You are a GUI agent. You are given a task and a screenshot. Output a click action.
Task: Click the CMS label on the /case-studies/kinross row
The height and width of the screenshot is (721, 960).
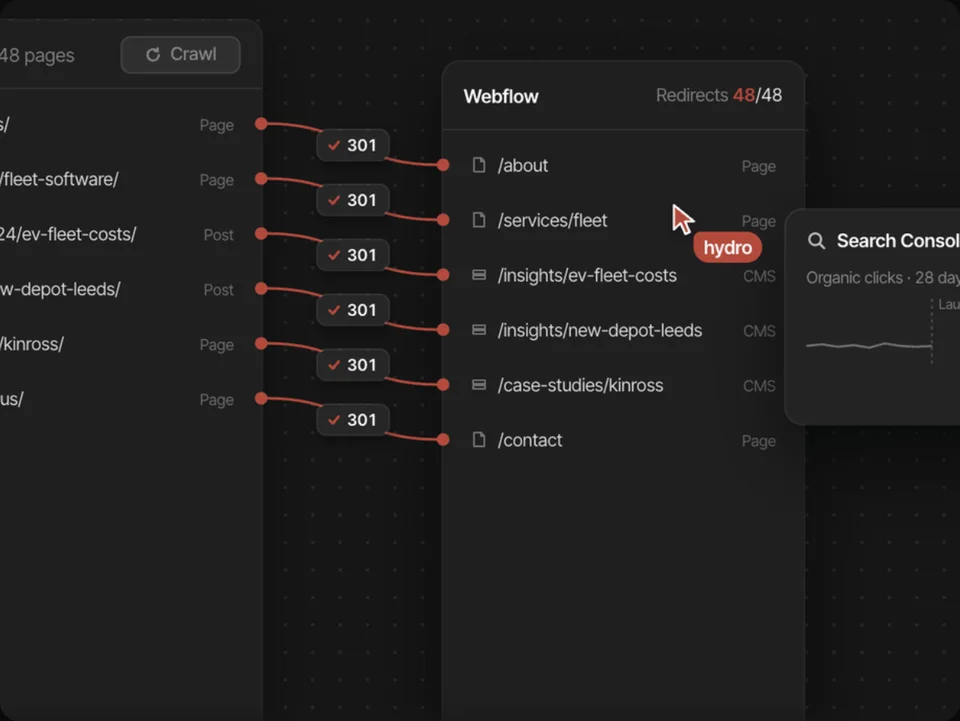(x=759, y=386)
